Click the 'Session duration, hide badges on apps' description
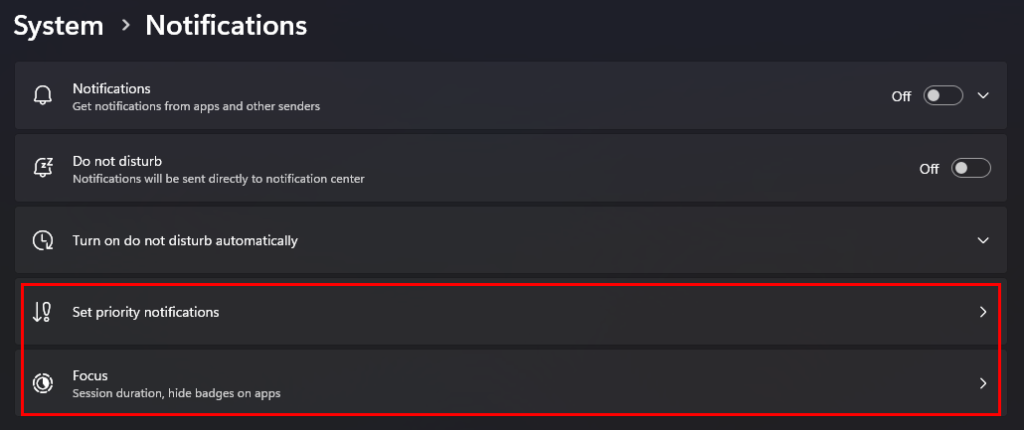 coord(176,393)
